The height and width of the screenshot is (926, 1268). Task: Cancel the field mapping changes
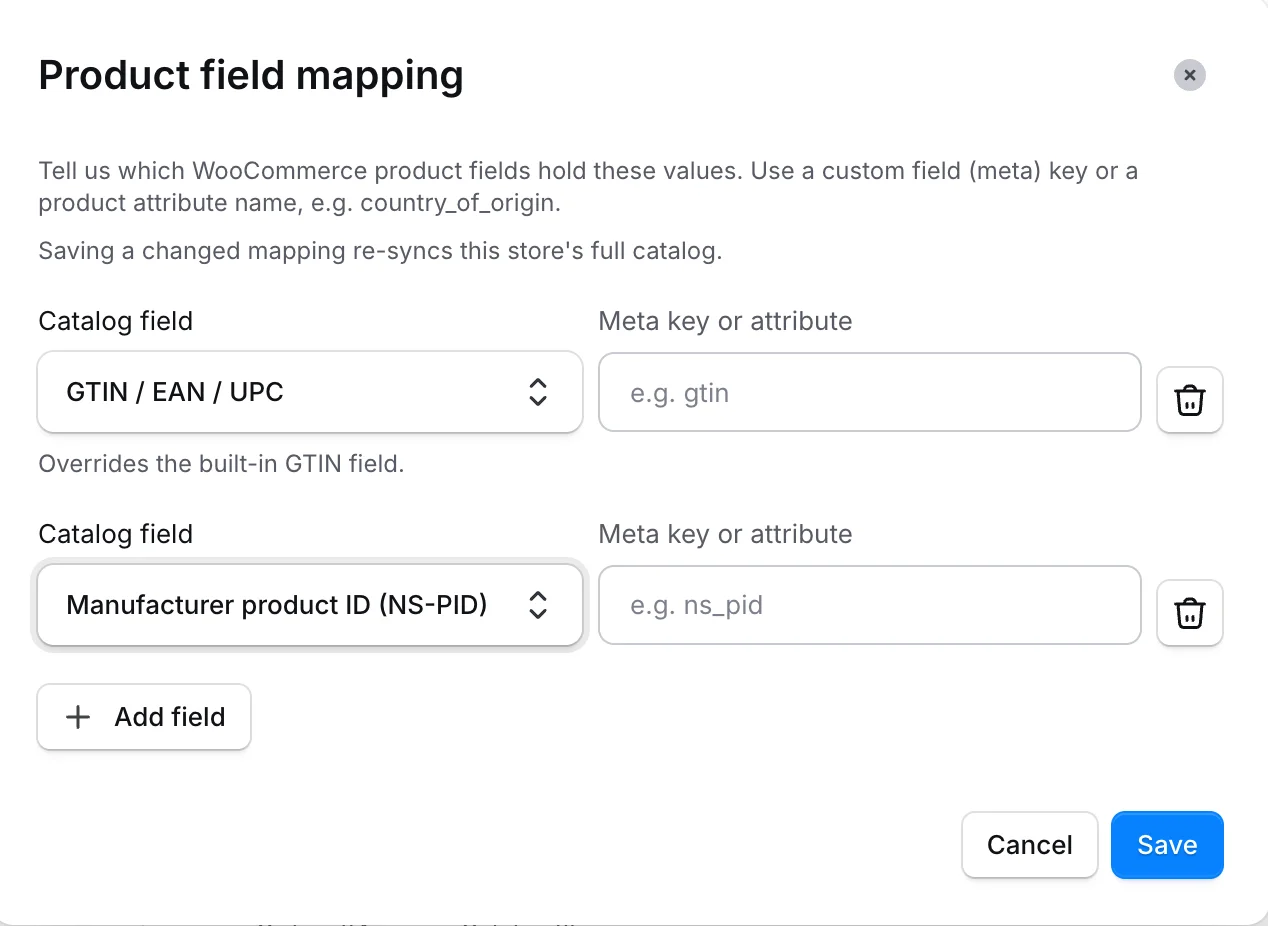1030,845
